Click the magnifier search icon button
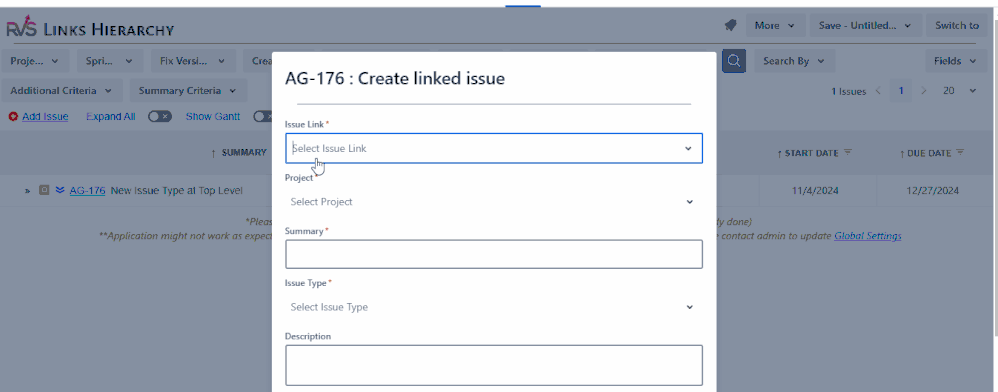This screenshot has height=392, width=998. [734, 61]
